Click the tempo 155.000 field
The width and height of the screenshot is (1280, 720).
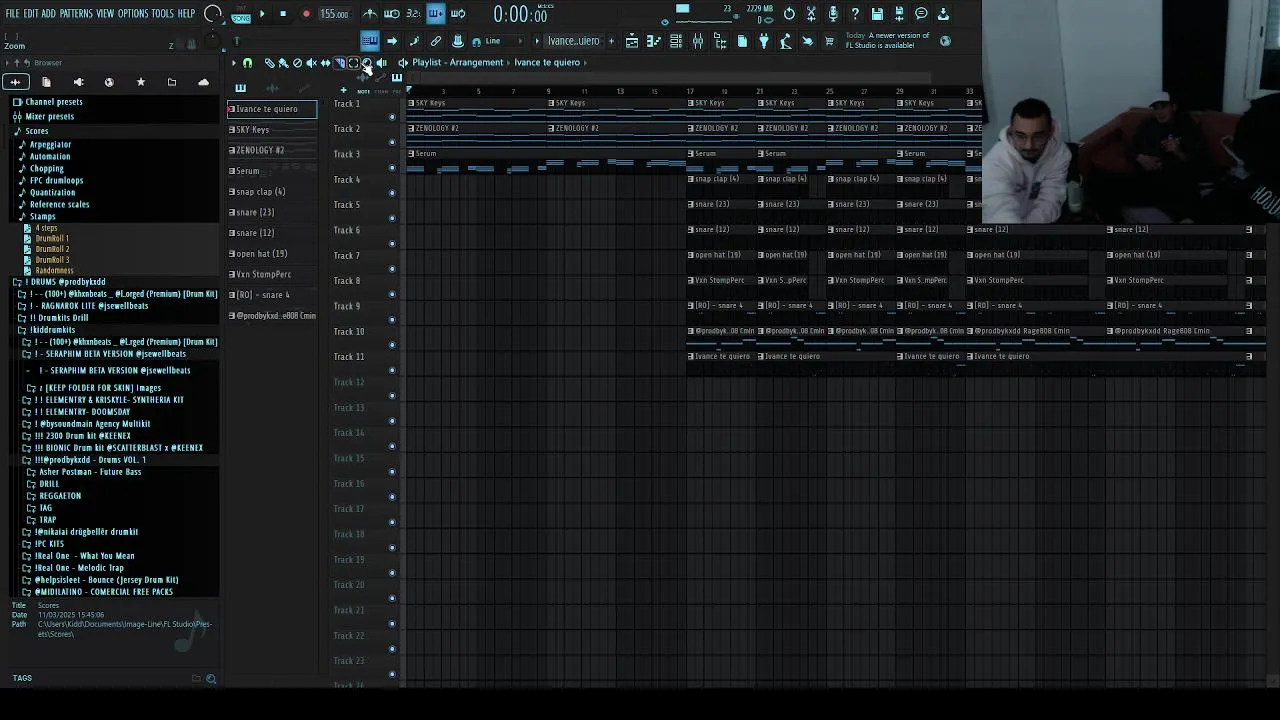(334, 14)
